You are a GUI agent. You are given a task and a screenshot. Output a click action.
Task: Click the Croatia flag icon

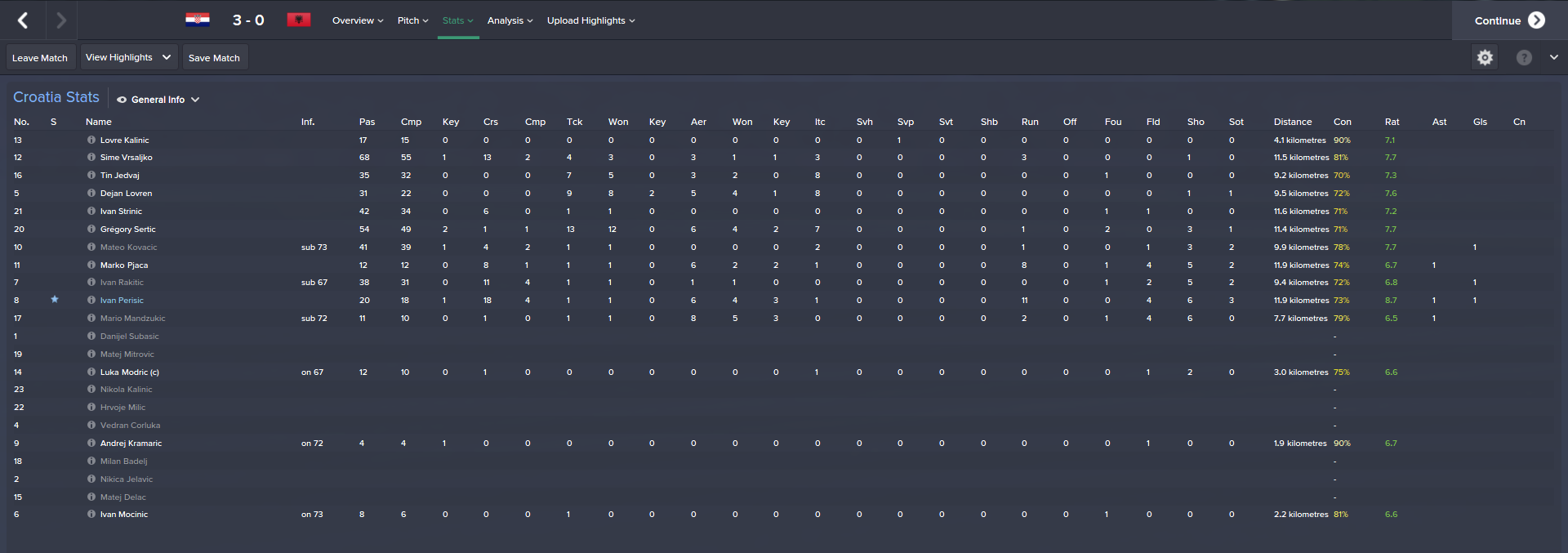pos(198,20)
